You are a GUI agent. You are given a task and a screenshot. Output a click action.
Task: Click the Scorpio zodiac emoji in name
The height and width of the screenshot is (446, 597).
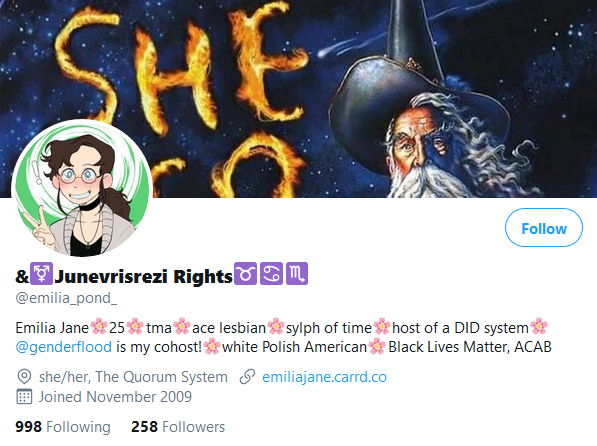pos(297,273)
